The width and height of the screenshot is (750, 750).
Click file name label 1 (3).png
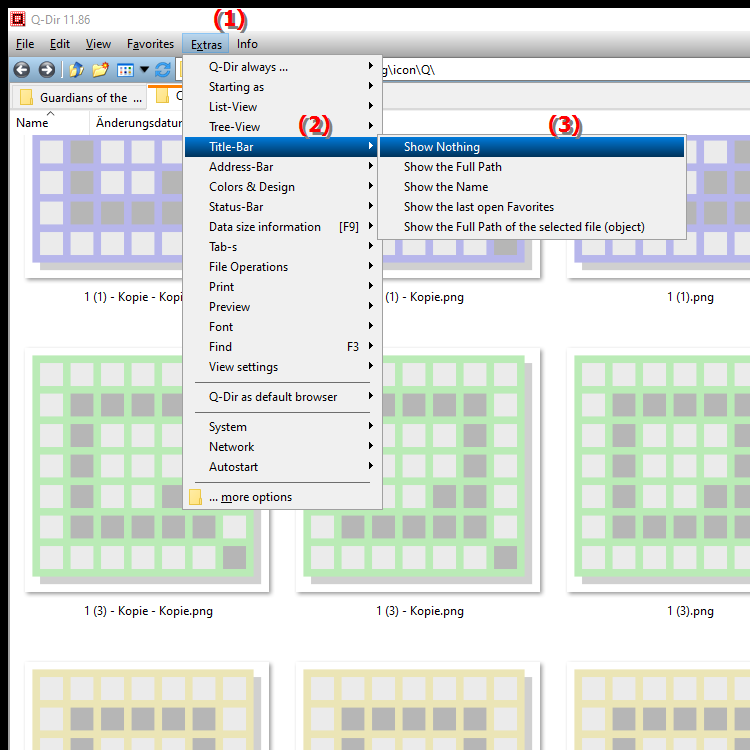tap(690, 611)
